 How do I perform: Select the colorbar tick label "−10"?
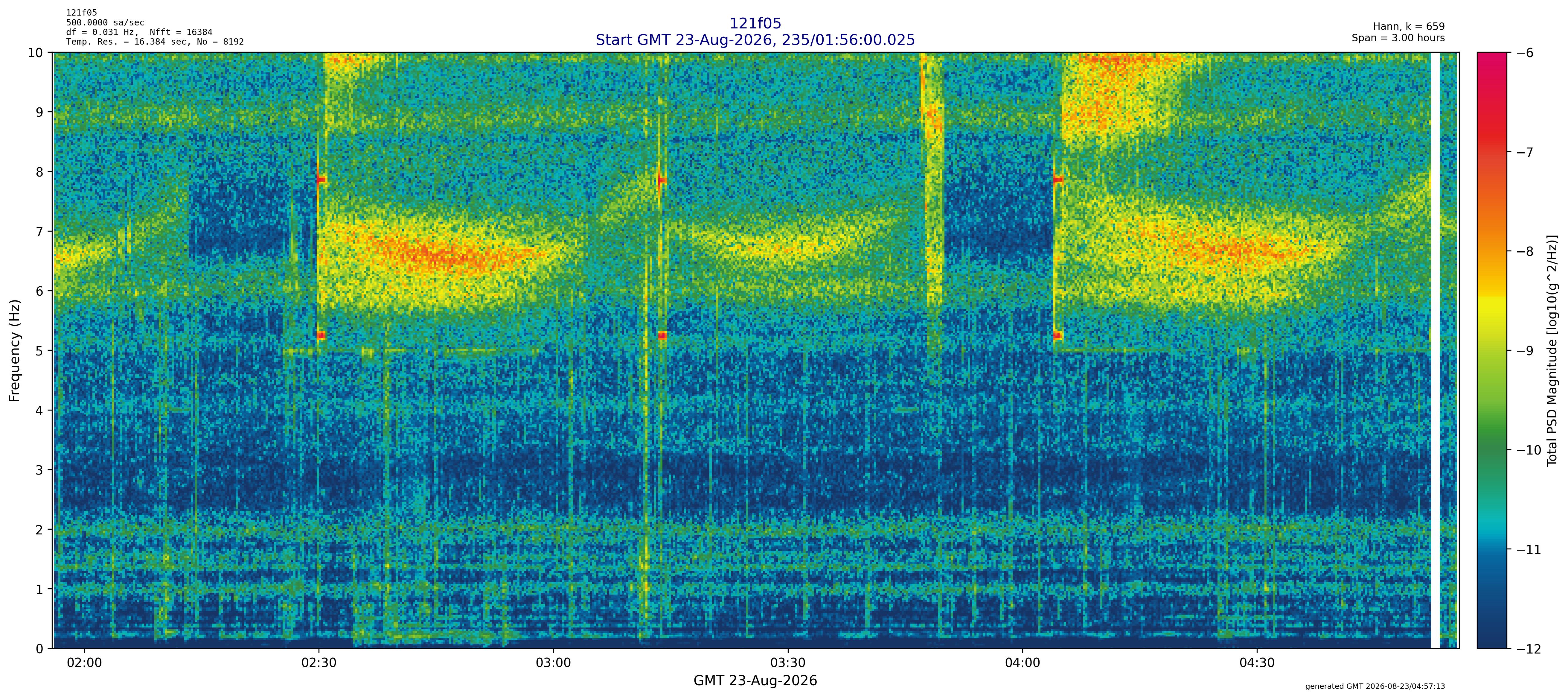coord(1528,451)
